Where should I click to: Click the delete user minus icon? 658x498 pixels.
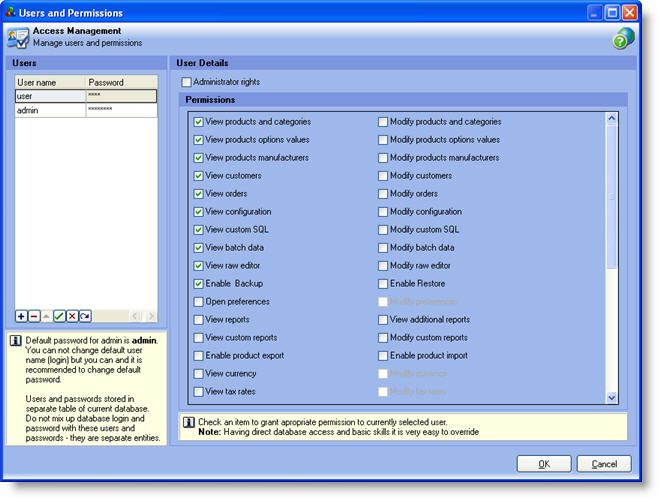click(x=34, y=316)
